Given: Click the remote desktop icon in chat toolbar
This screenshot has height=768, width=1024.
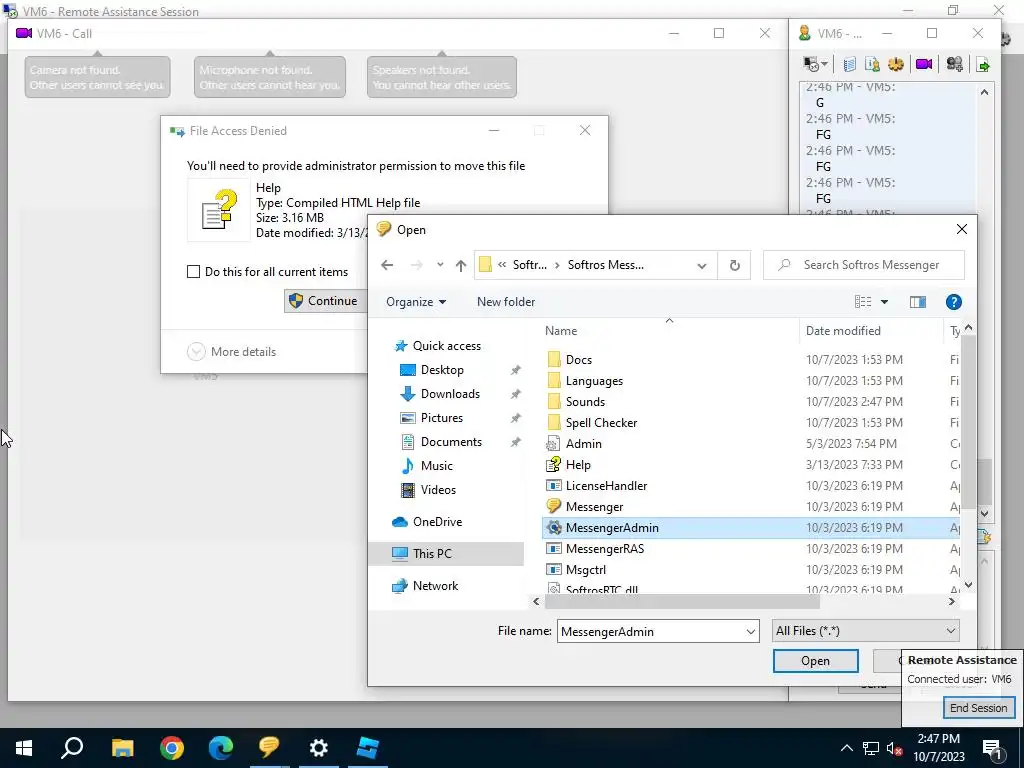Looking at the screenshot, I should [811, 64].
